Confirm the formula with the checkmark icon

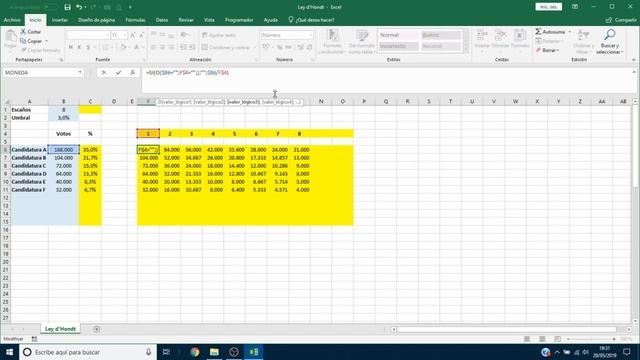(x=118, y=73)
